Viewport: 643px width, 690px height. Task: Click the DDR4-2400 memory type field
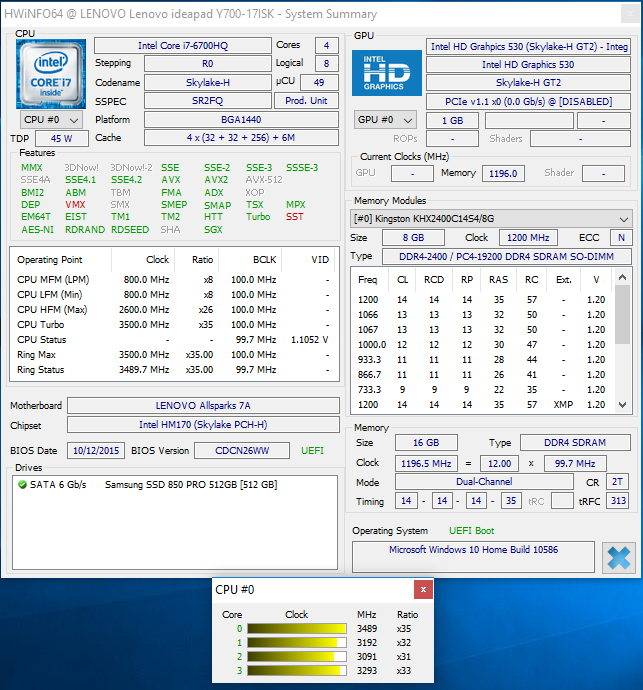507,257
